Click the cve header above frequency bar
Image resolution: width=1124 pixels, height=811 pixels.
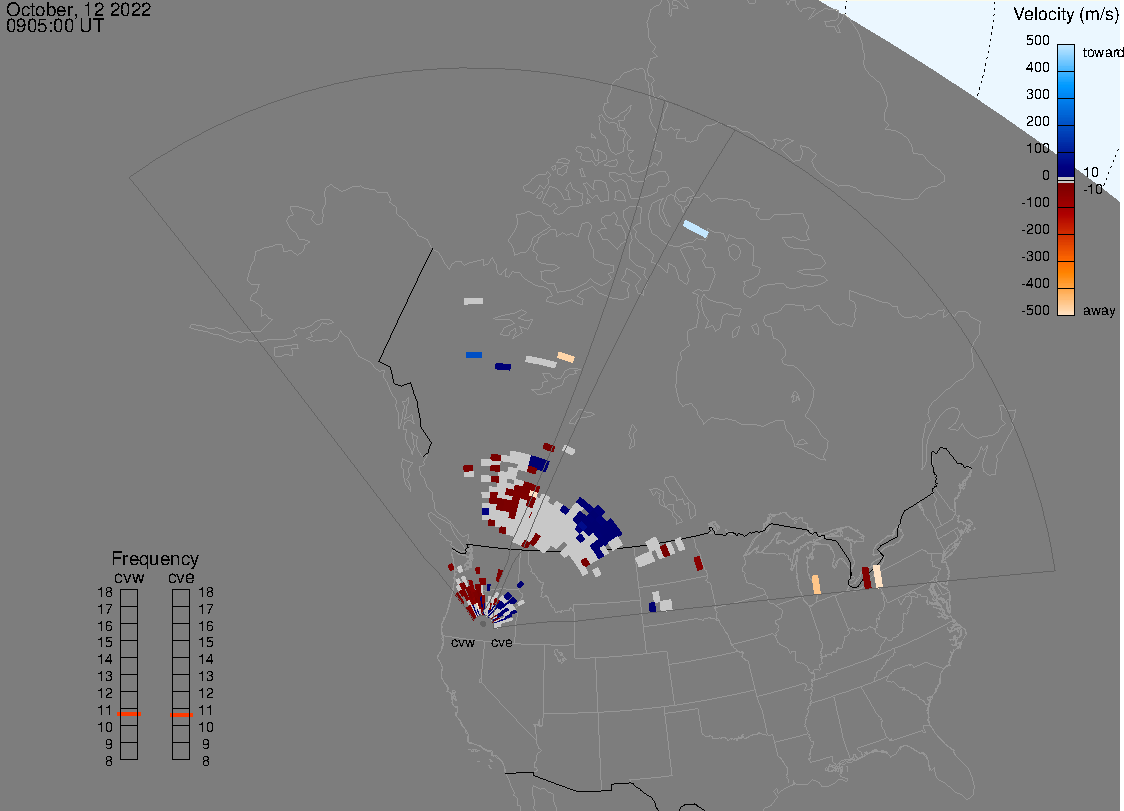181,578
